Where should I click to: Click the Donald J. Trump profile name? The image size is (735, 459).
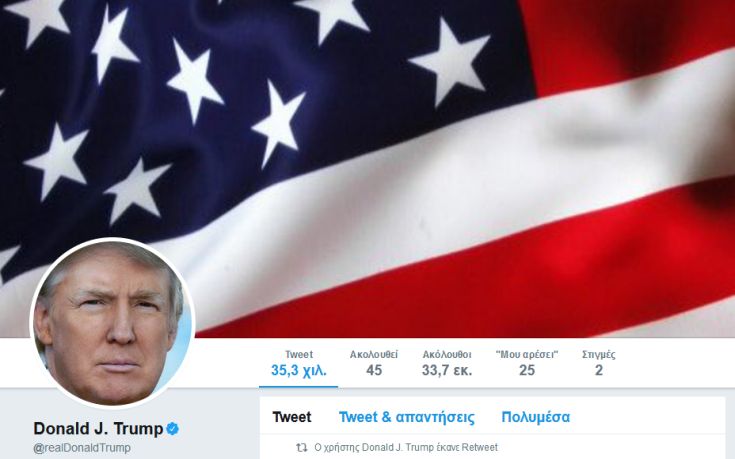pyautogui.click(x=98, y=428)
